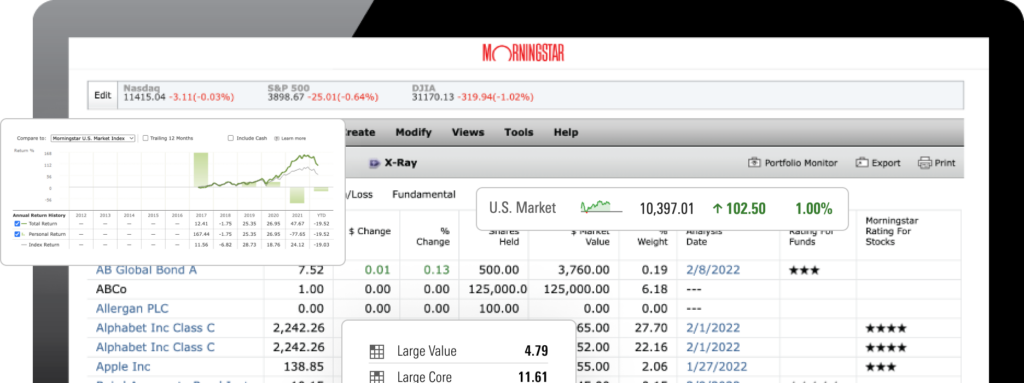Click the 7.52 price for AB Global Bond A
1024x383 pixels.
310,270
